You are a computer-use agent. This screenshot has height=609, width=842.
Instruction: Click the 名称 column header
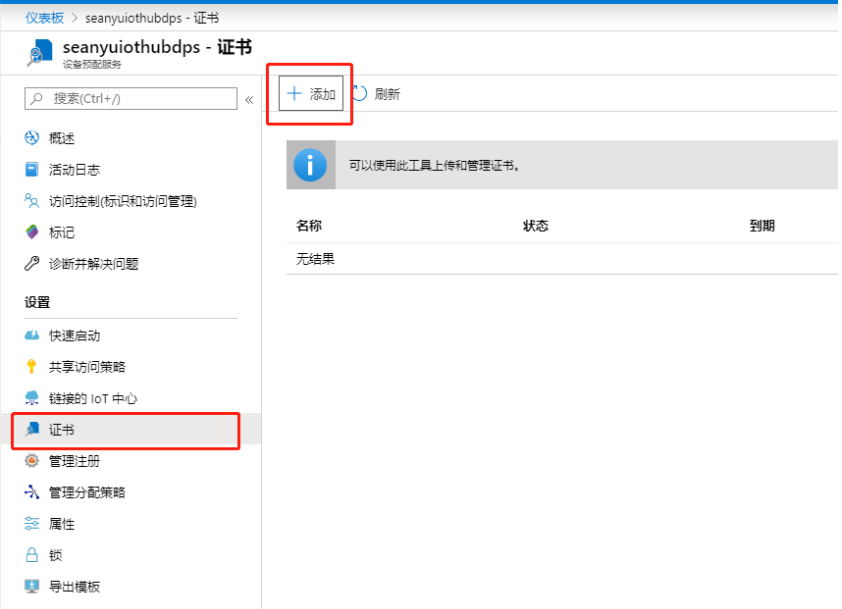(309, 226)
